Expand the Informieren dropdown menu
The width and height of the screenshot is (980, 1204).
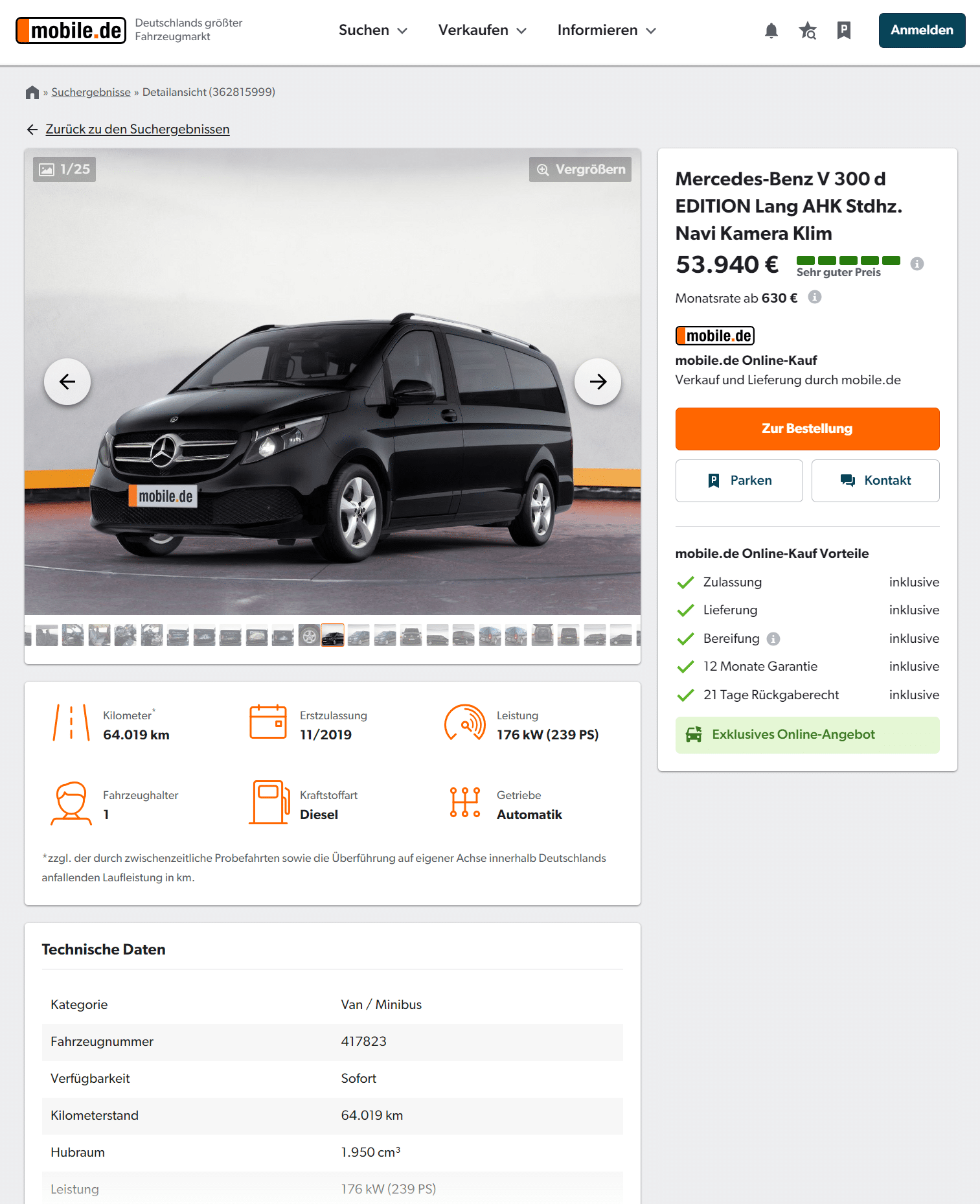pos(607,30)
